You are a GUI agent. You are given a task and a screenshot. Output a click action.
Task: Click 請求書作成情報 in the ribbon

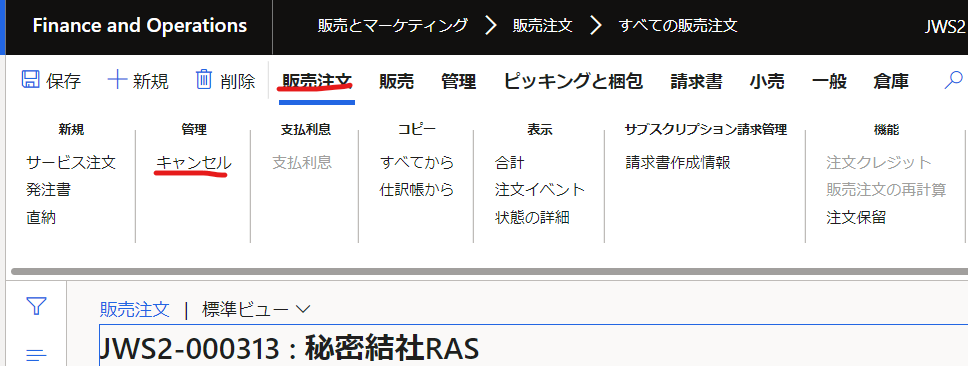pos(678,163)
